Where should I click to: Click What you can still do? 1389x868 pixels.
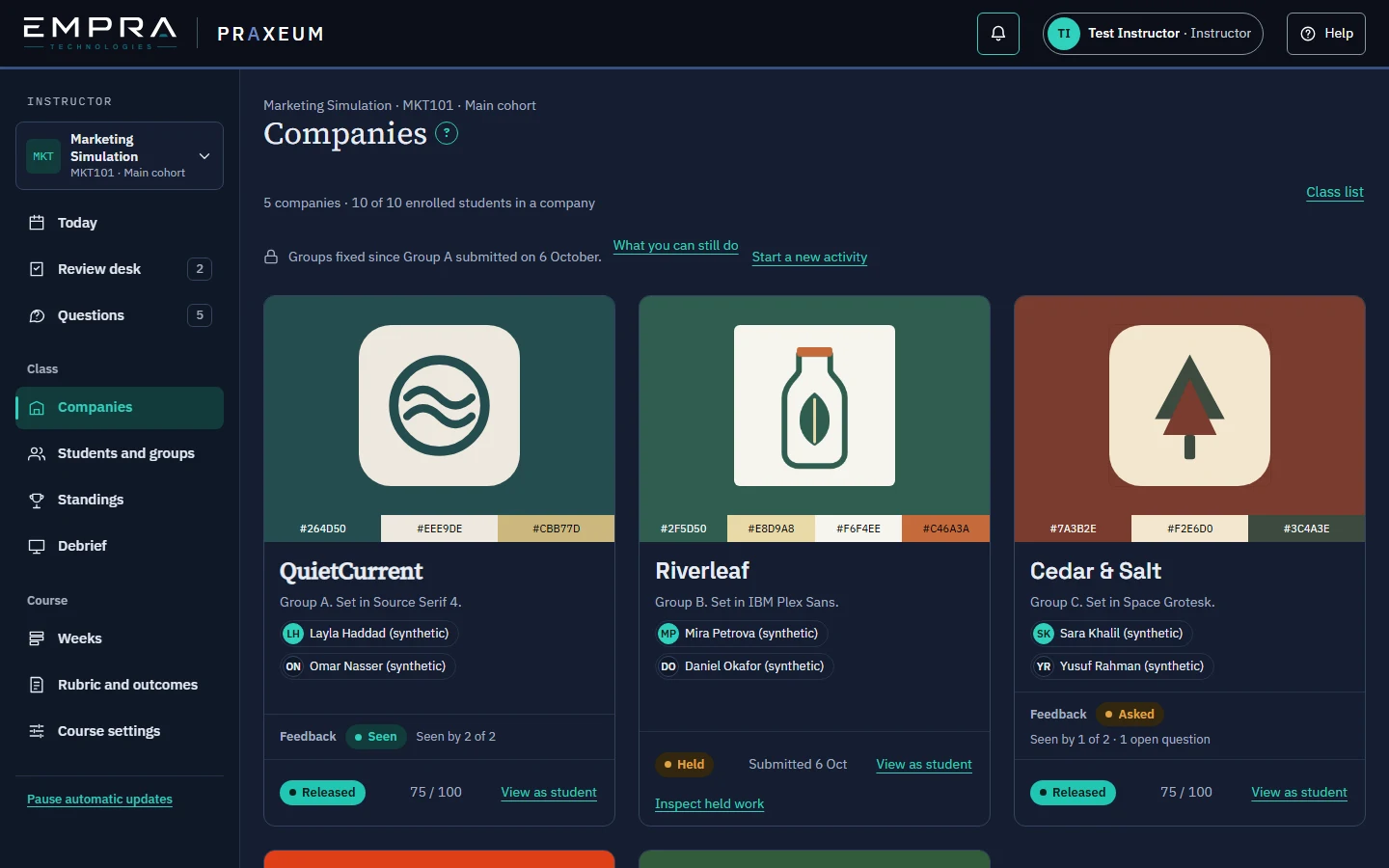[675, 245]
